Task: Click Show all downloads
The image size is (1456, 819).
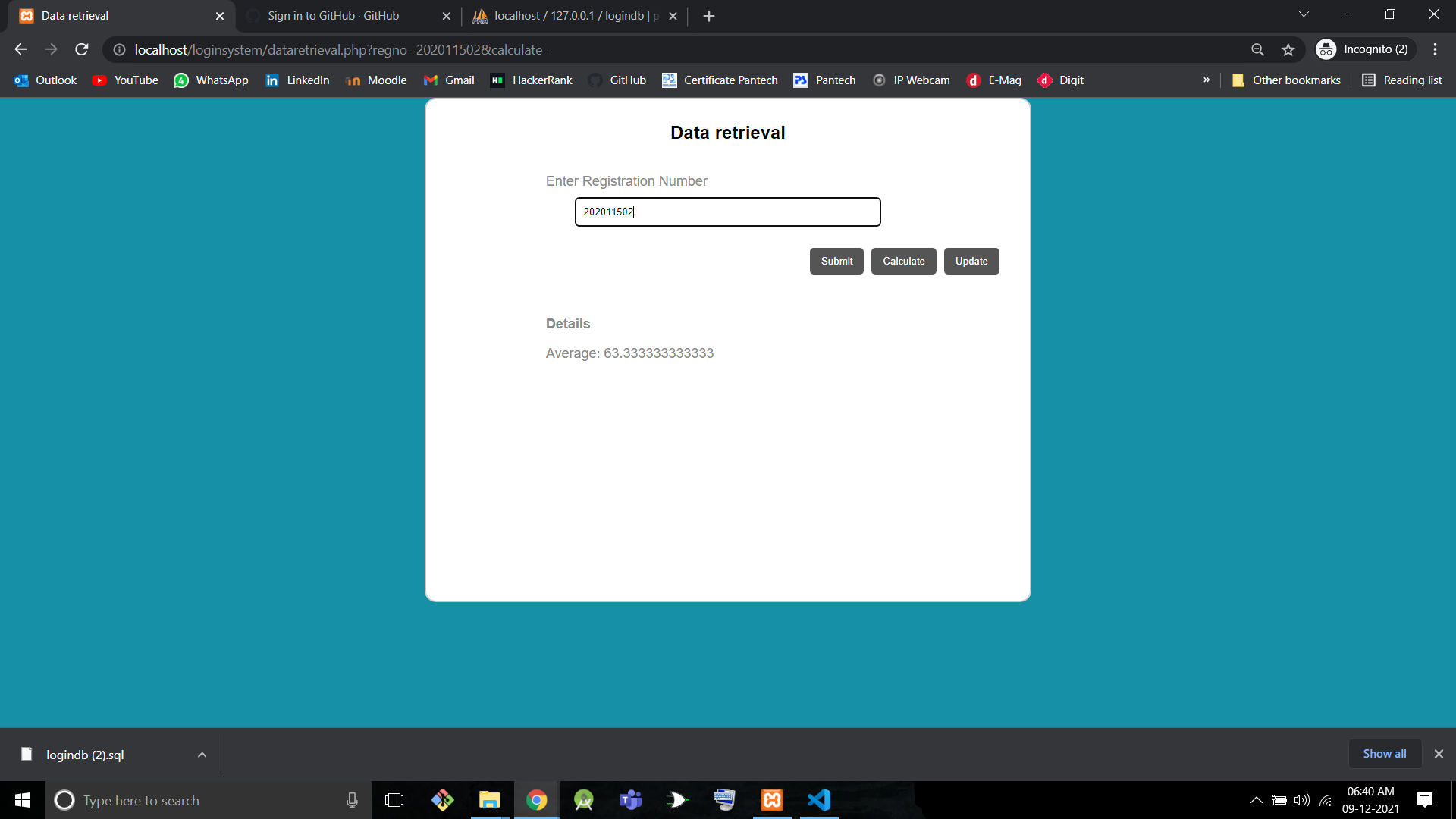Action: click(1384, 754)
